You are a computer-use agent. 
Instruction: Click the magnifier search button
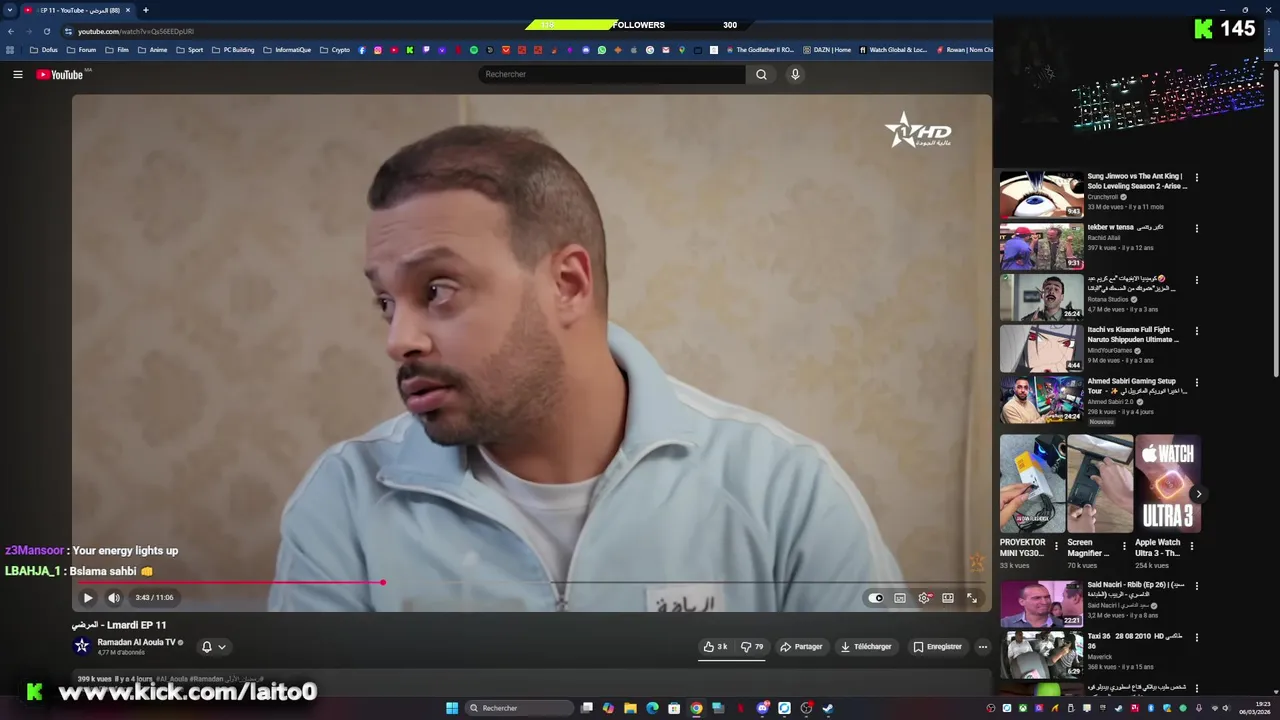(x=761, y=74)
